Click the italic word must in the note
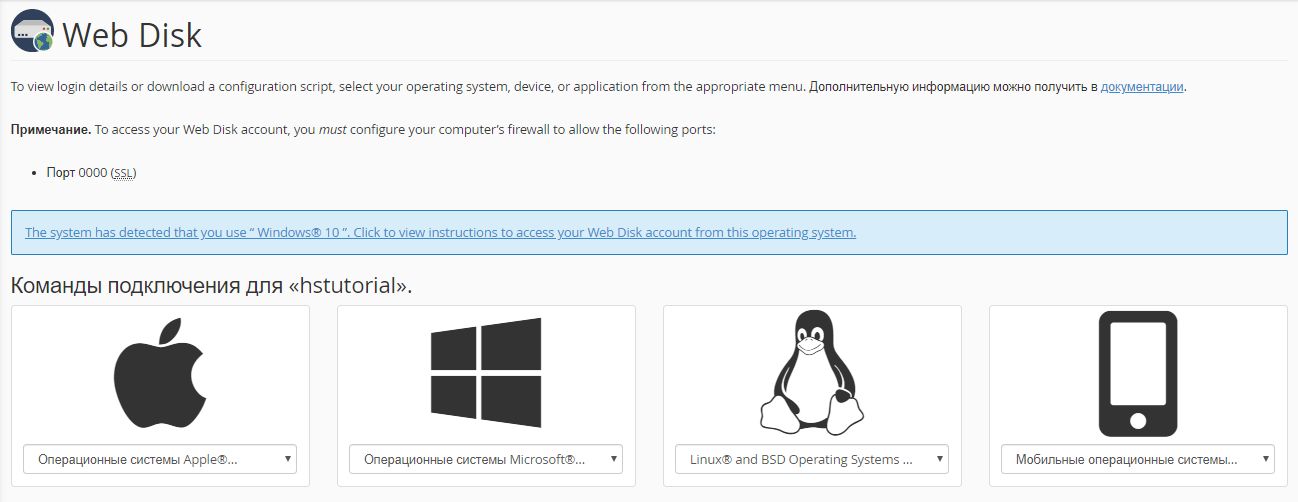This screenshot has width=1298, height=502. coord(331,130)
